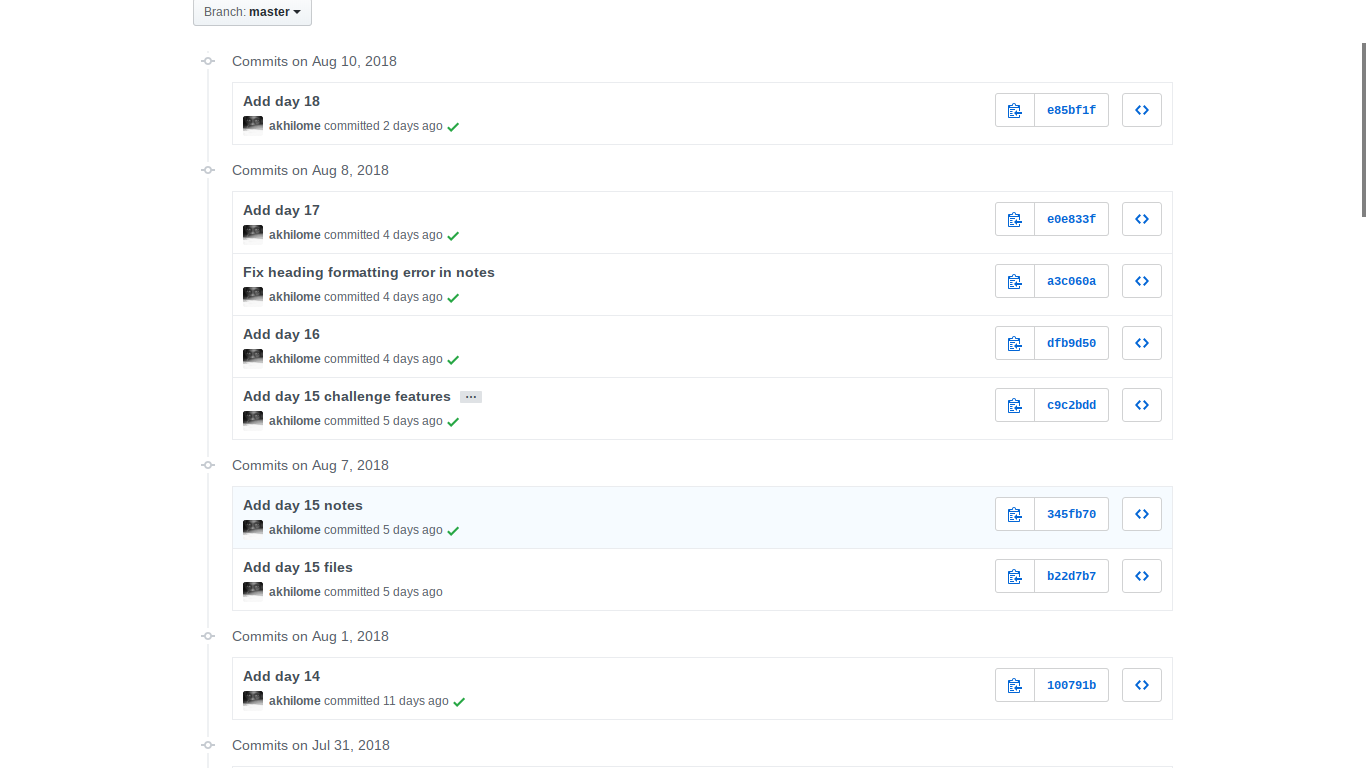Screen dimensions: 1366x768
Task: Copy full SHA for commit 345fb70
Action: 1015,514
